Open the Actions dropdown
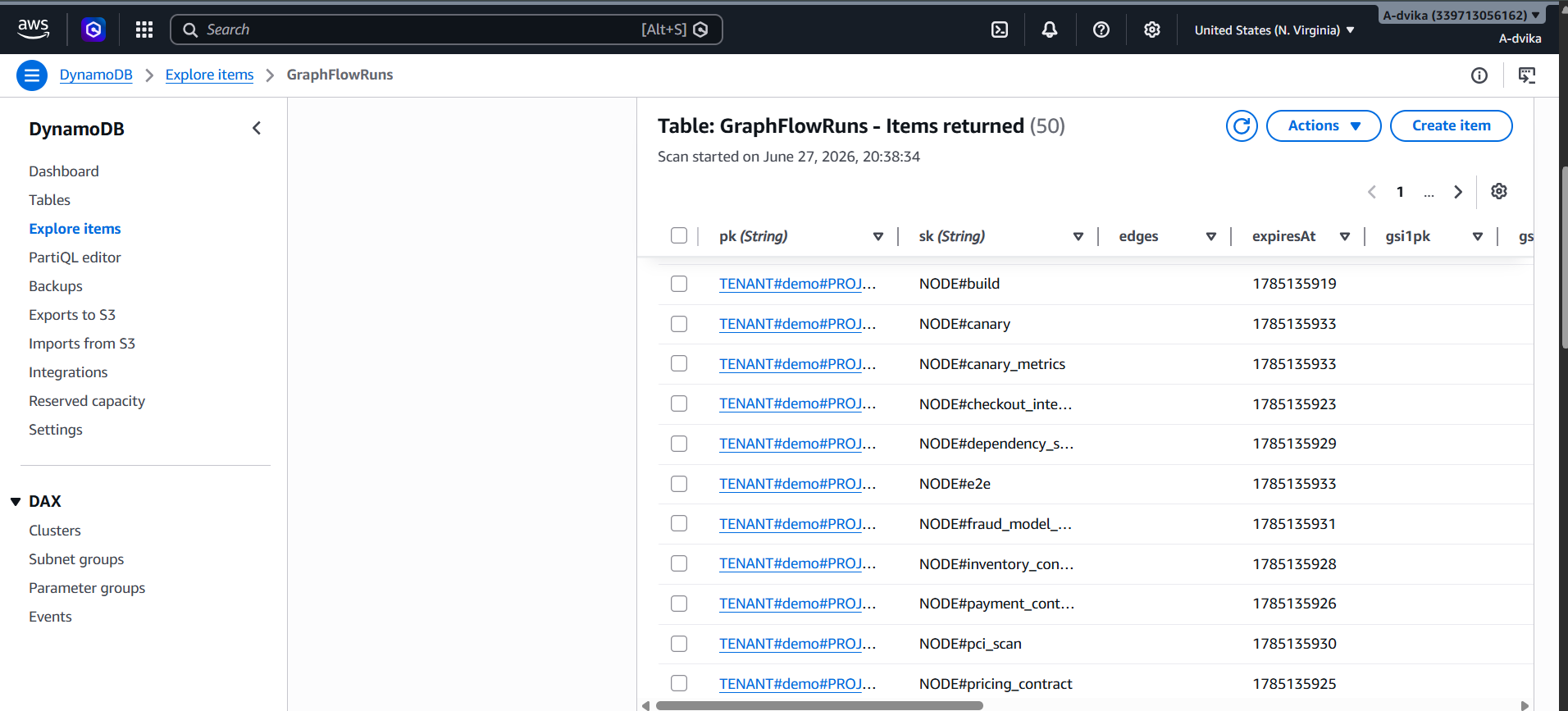This screenshot has width=1568, height=711. coord(1324,125)
